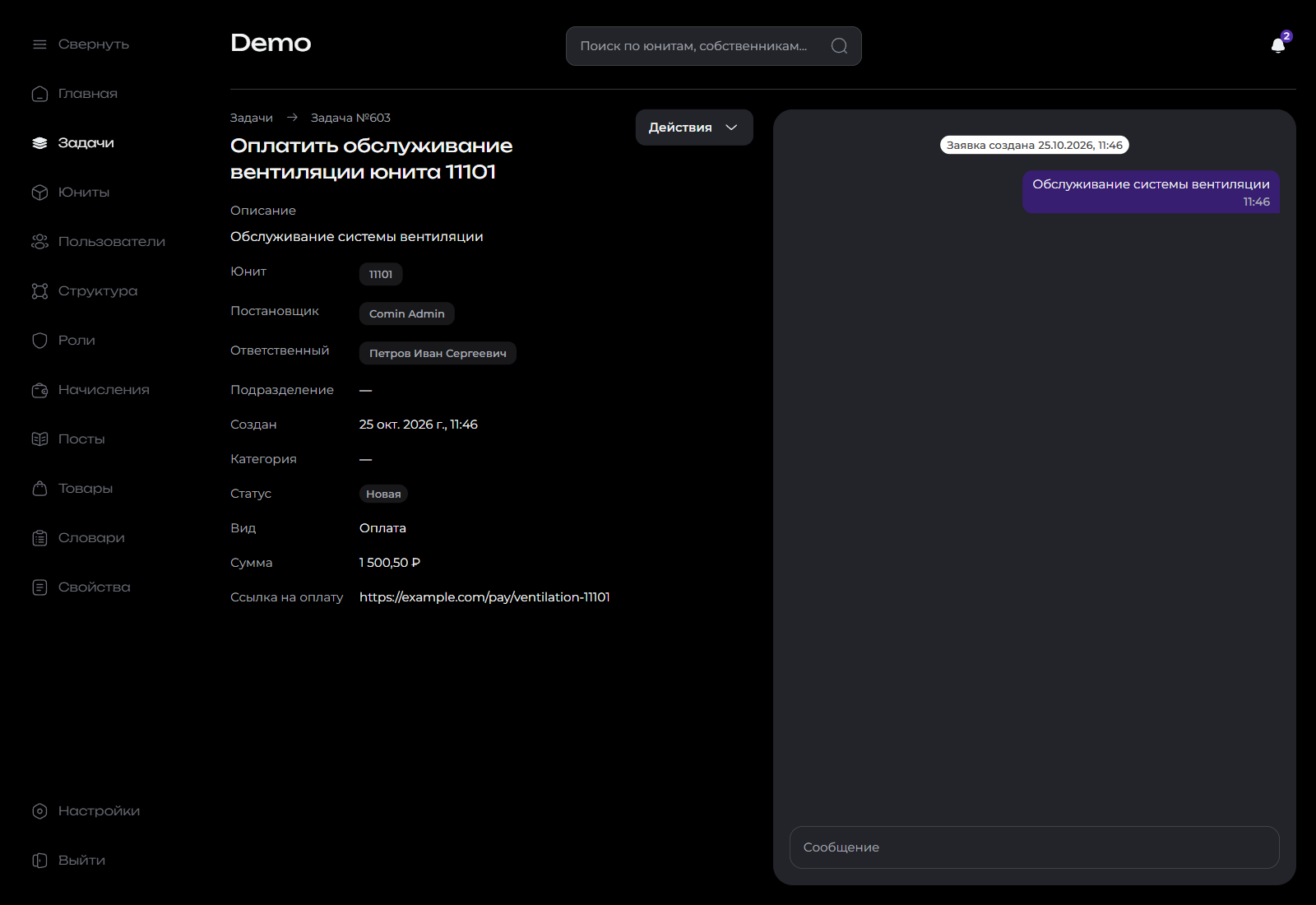
Task: Click the Юниты cube icon
Action: (39, 193)
